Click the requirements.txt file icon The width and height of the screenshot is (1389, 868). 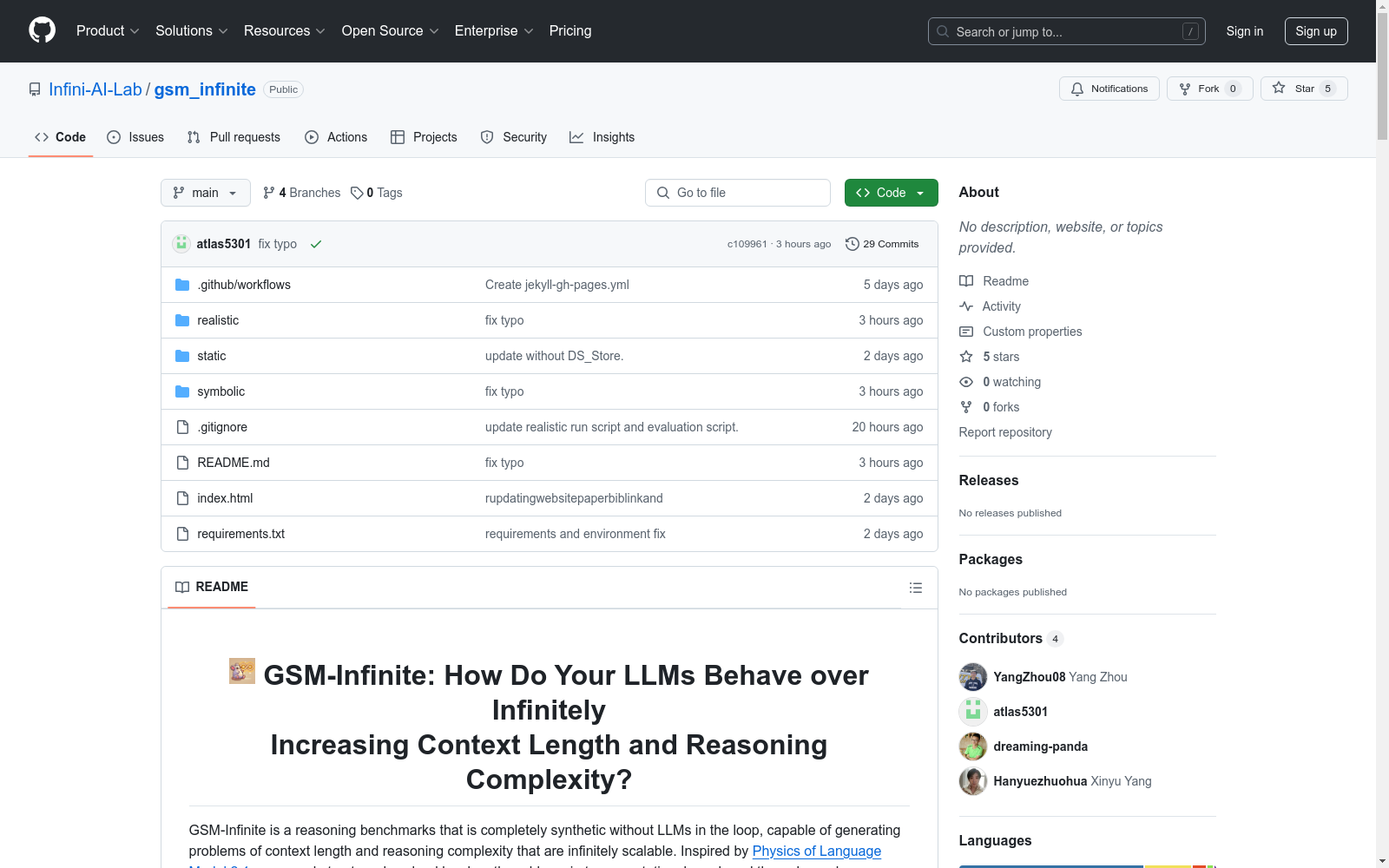tap(182, 534)
